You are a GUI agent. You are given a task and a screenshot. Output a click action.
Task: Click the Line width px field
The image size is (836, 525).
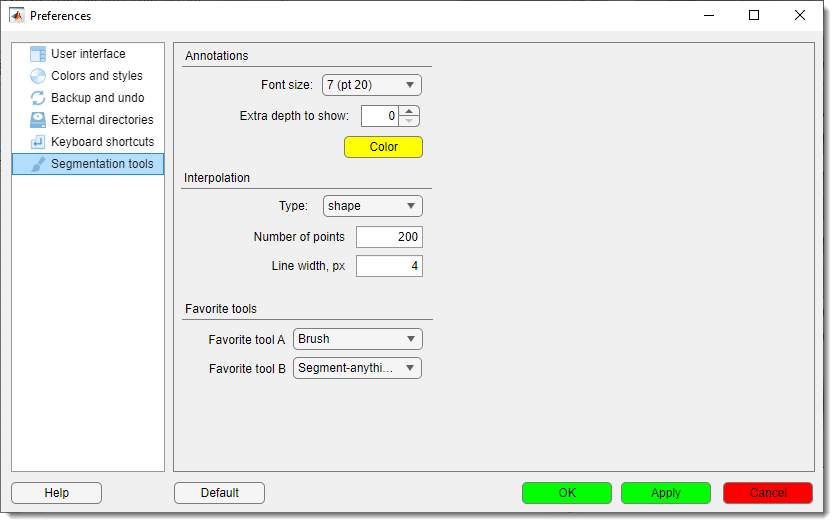tap(389, 266)
